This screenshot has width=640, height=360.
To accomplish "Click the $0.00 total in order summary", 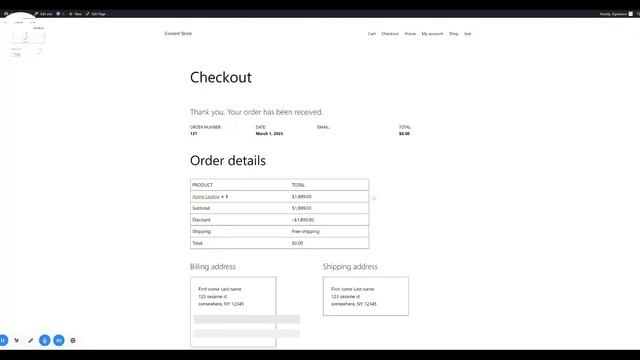I will [x=404, y=133].
